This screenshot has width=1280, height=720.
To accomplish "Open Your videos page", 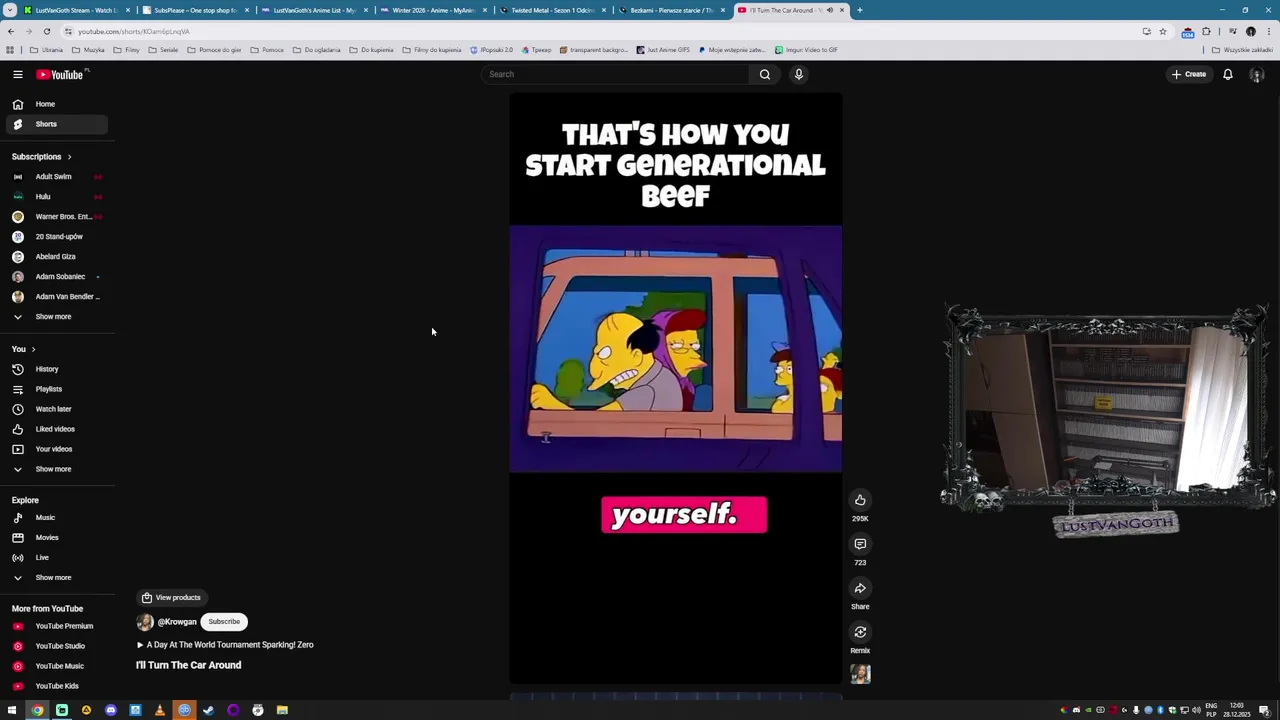I will pyautogui.click(x=57, y=449).
